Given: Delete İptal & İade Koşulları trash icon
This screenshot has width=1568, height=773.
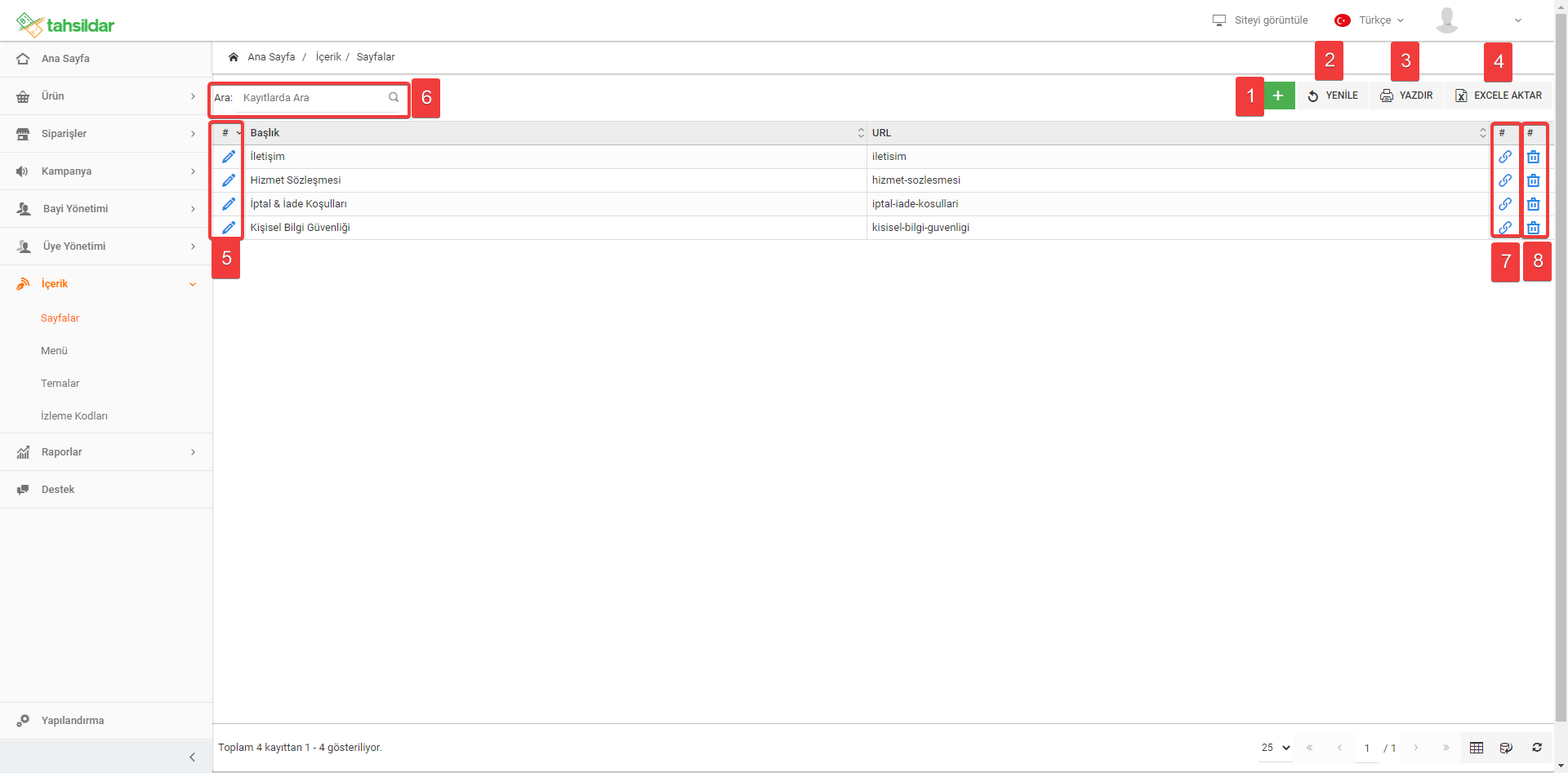Looking at the screenshot, I should point(1534,204).
